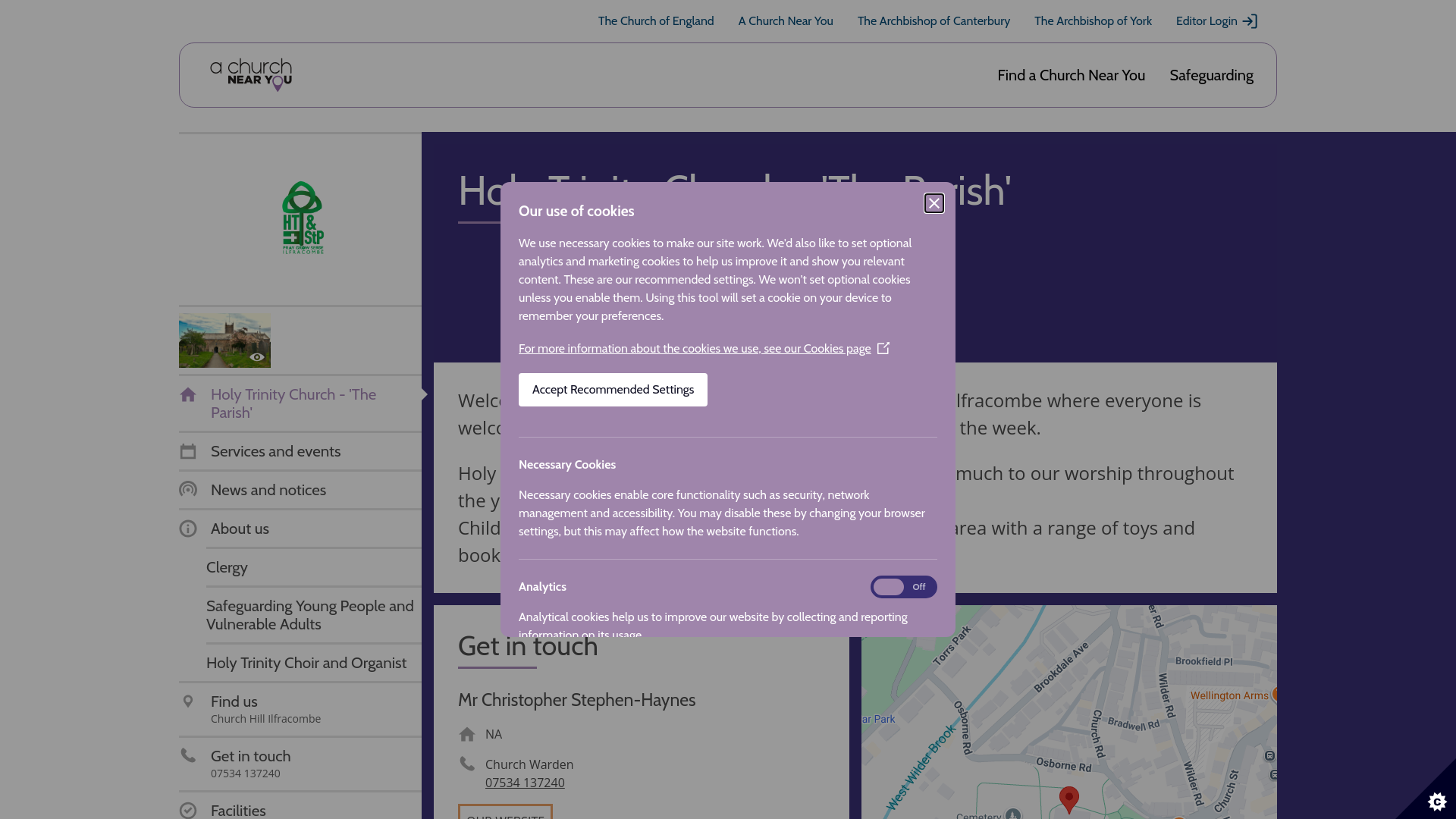Click calendar icon for Services and events
The width and height of the screenshot is (1456, 819).
click(188, 451)
